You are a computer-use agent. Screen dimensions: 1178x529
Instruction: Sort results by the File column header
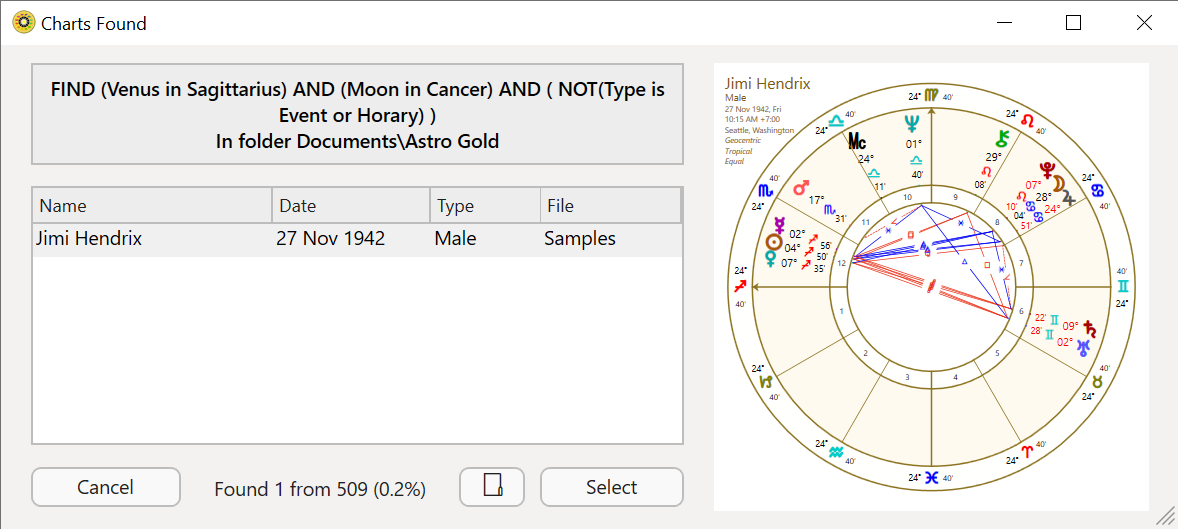(610, 205)
